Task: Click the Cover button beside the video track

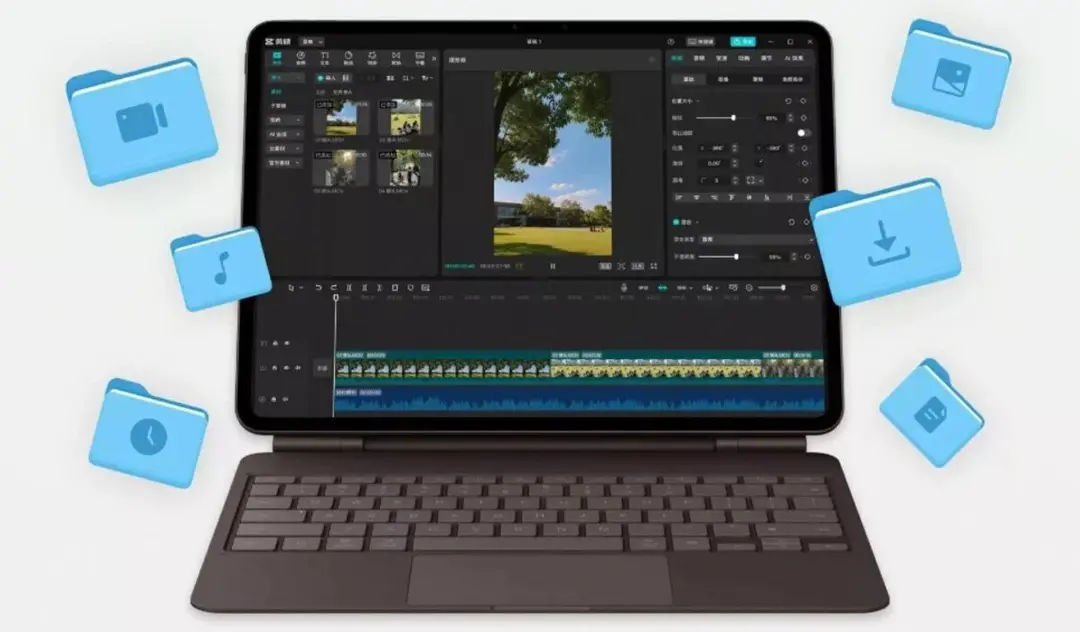Action: [x=322, y=369]
